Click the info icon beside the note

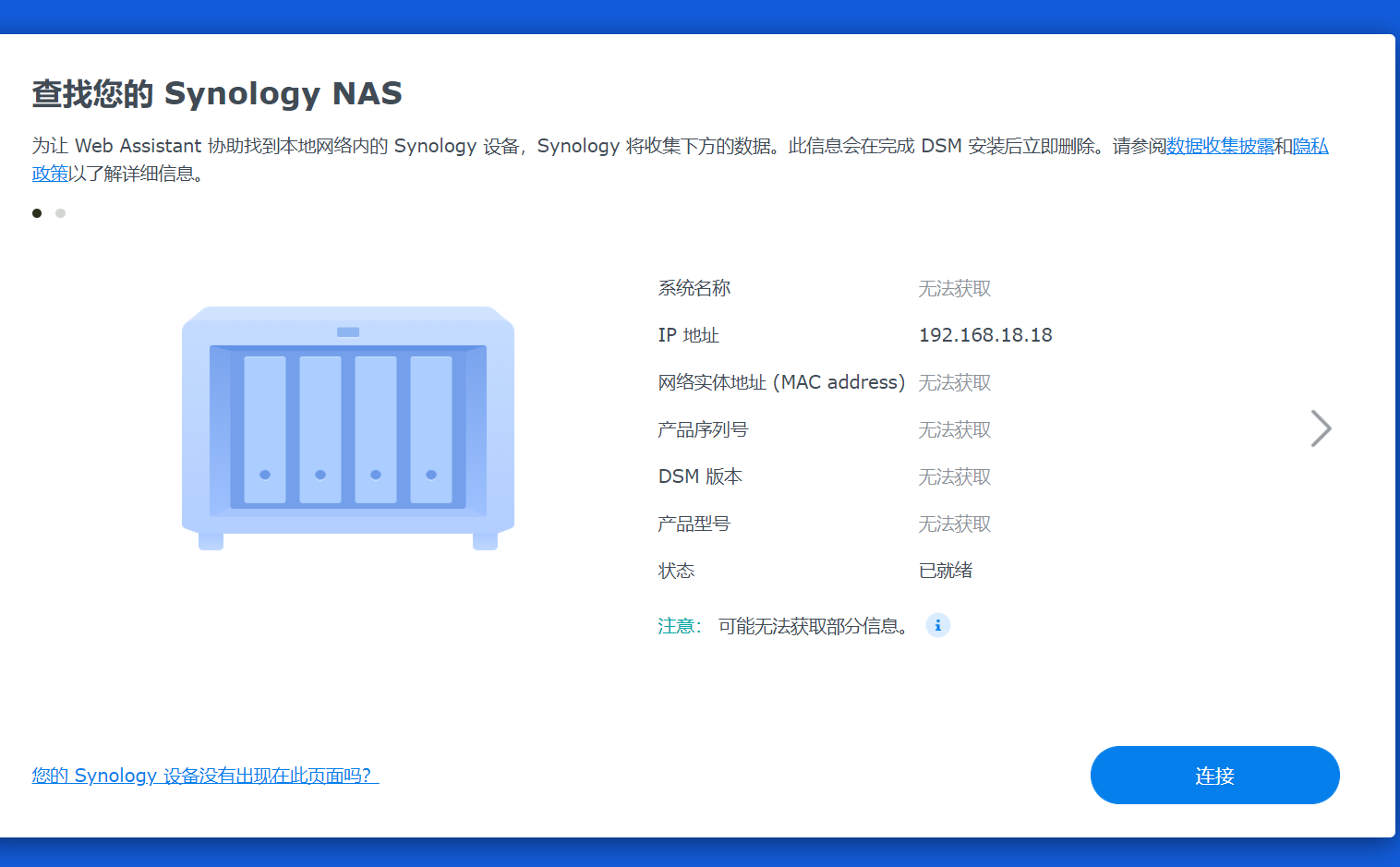(x=937, y=625)
